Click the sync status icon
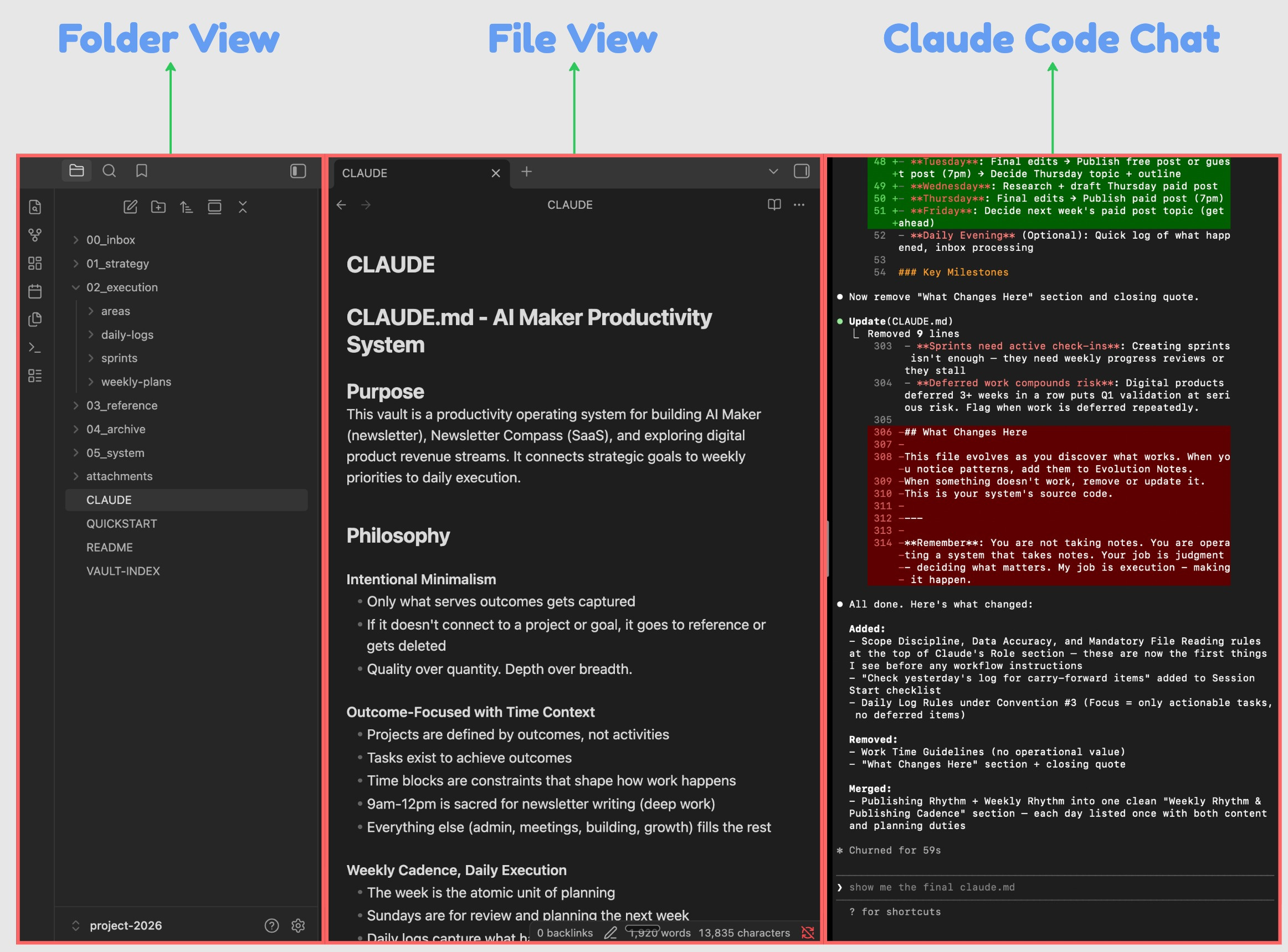Viewport: 1288px width, 952px height. (x=807, y=933)
